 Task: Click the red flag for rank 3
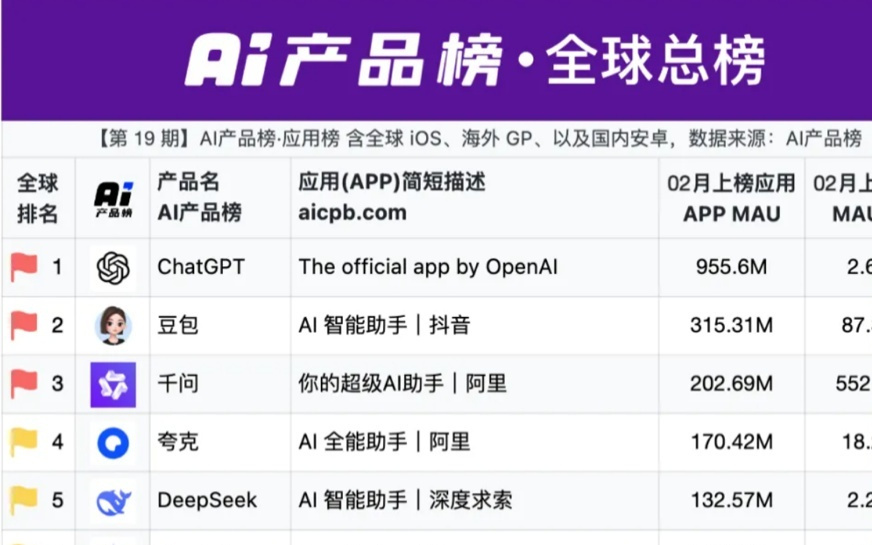(x=24, y=384)
